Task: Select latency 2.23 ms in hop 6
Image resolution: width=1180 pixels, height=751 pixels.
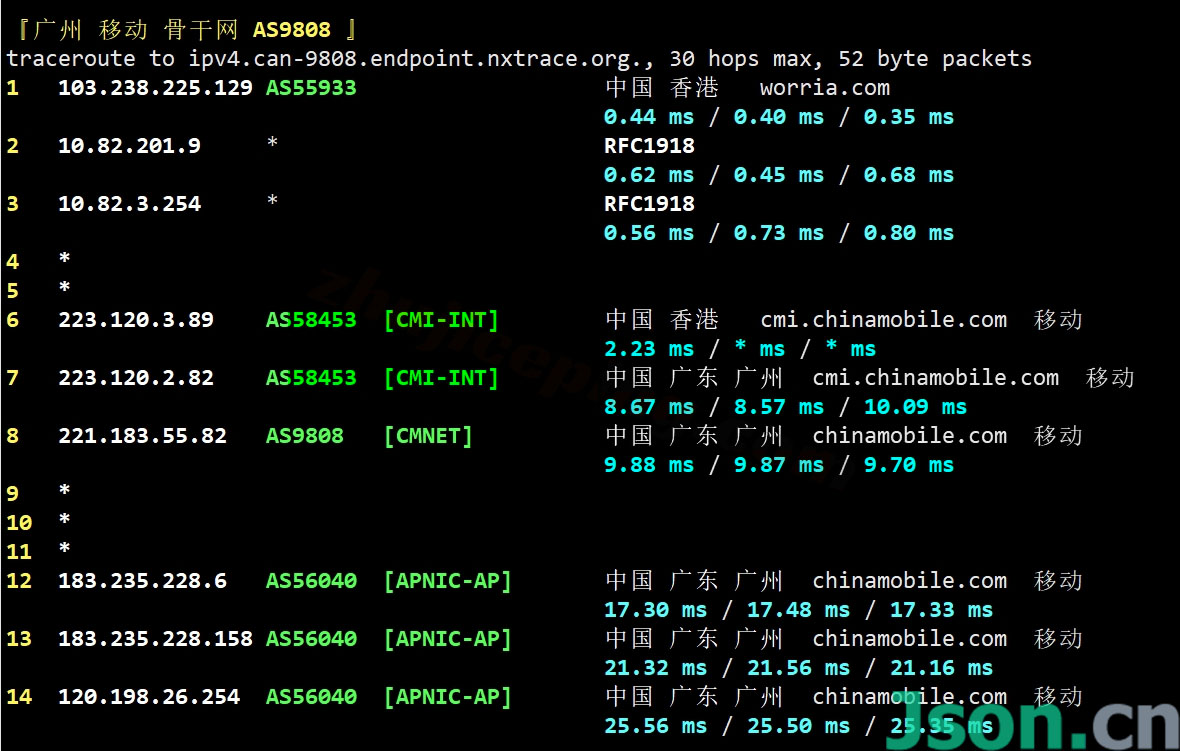Action: [649, 349]
